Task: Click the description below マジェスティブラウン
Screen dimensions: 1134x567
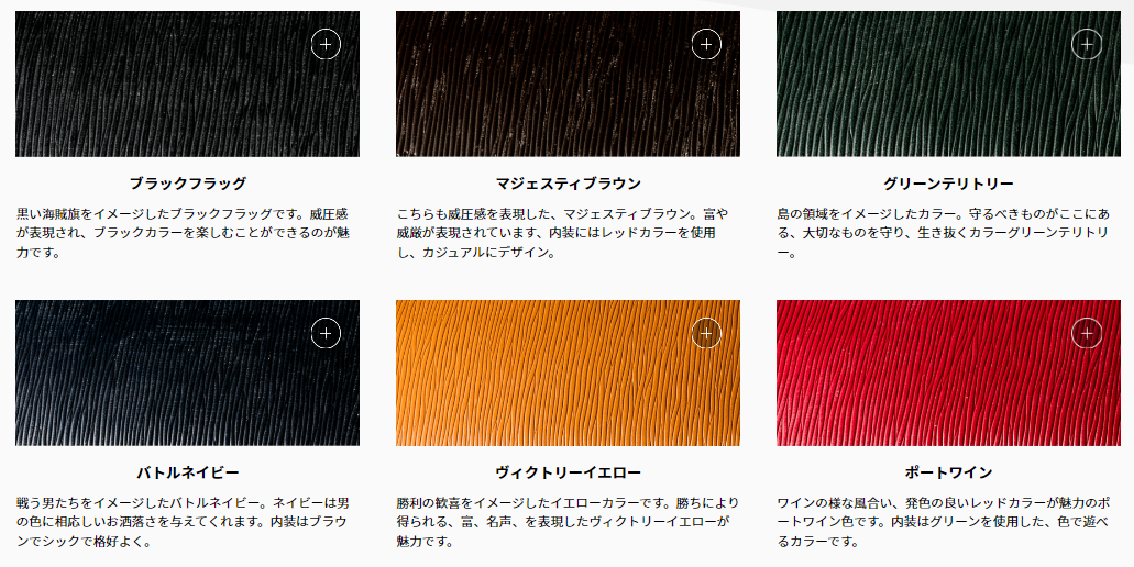Action: pos(563,234)
